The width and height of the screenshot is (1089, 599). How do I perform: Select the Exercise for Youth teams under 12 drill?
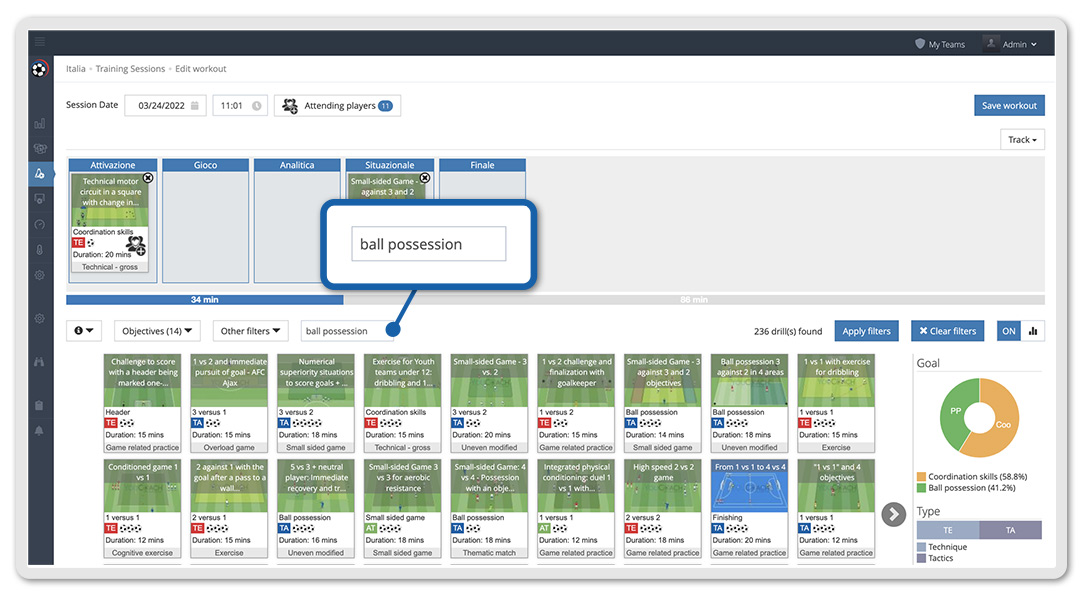click(x=403, y=403)
